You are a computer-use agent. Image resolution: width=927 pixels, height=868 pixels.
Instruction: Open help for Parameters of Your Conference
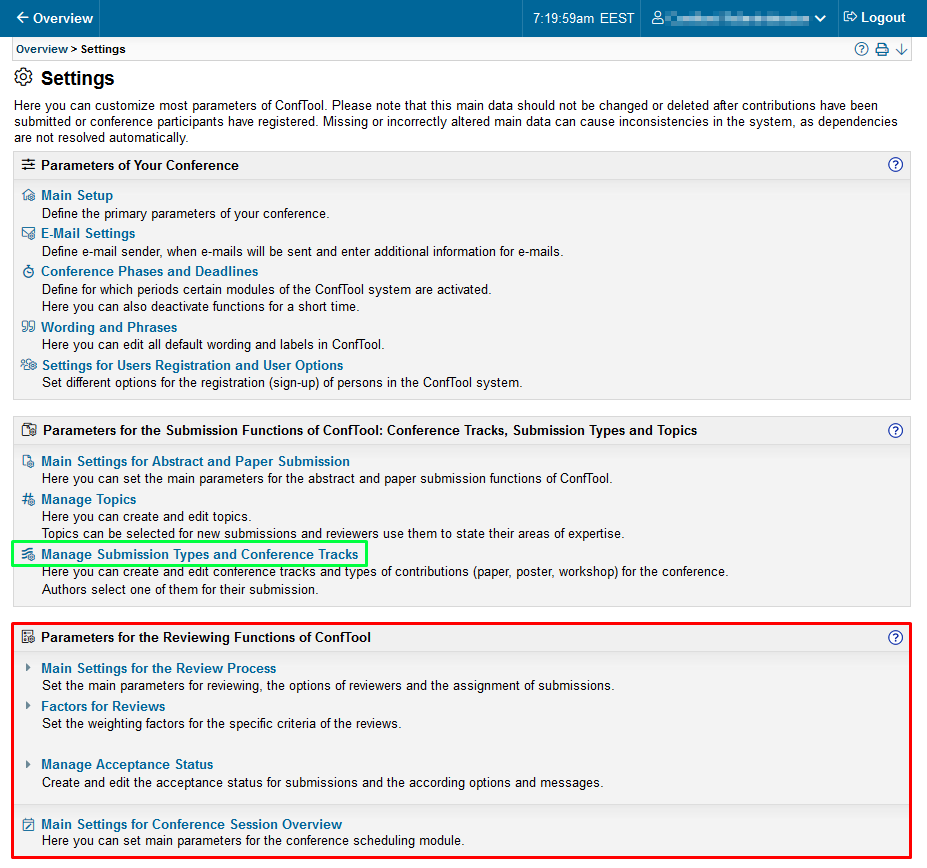coord(896,164)
